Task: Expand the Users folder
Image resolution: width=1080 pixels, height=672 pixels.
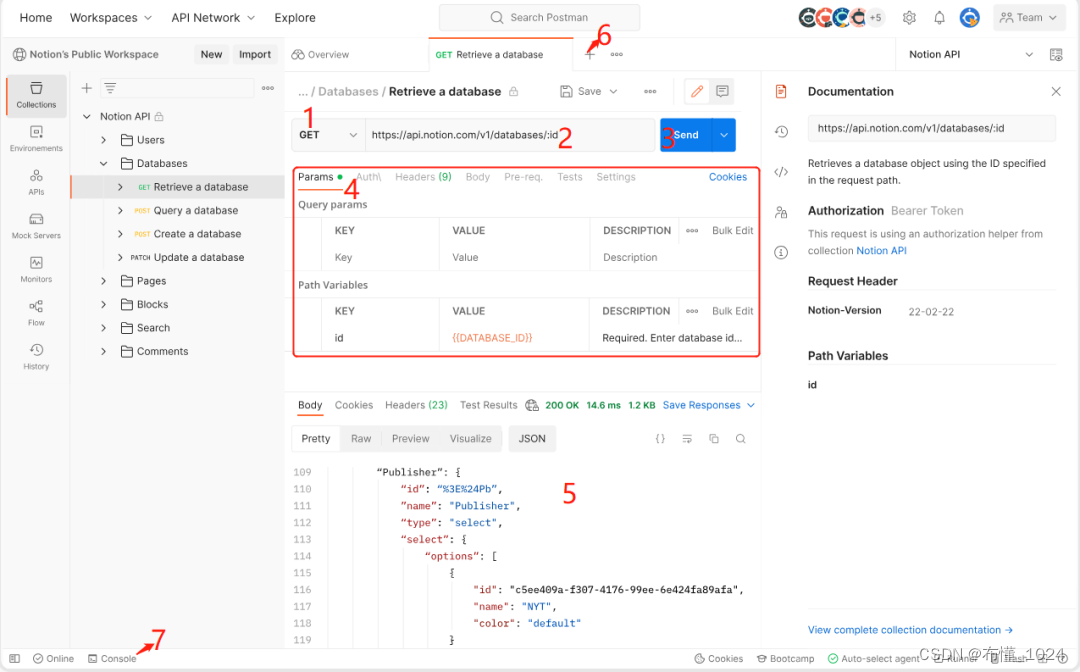Action: point(103,140)
